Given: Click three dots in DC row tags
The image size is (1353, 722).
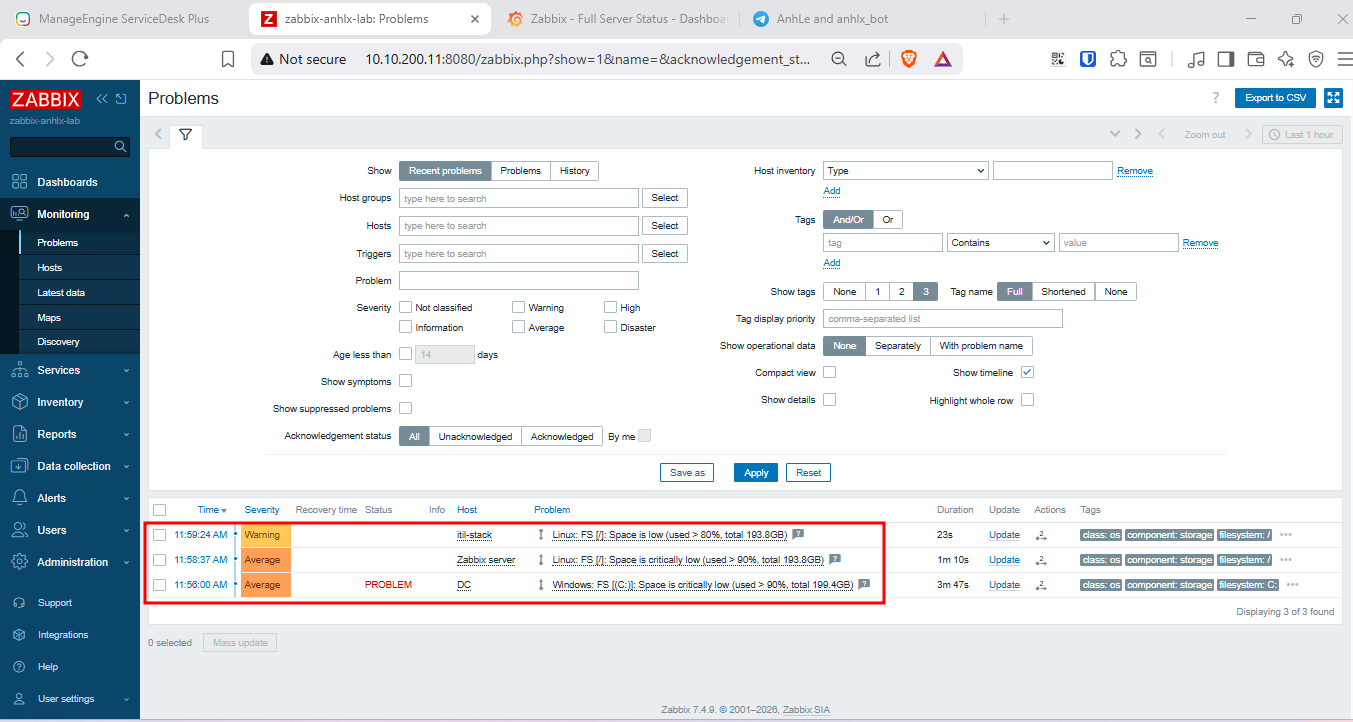Looking at the screenshot, I should [x=1293, y=585].
